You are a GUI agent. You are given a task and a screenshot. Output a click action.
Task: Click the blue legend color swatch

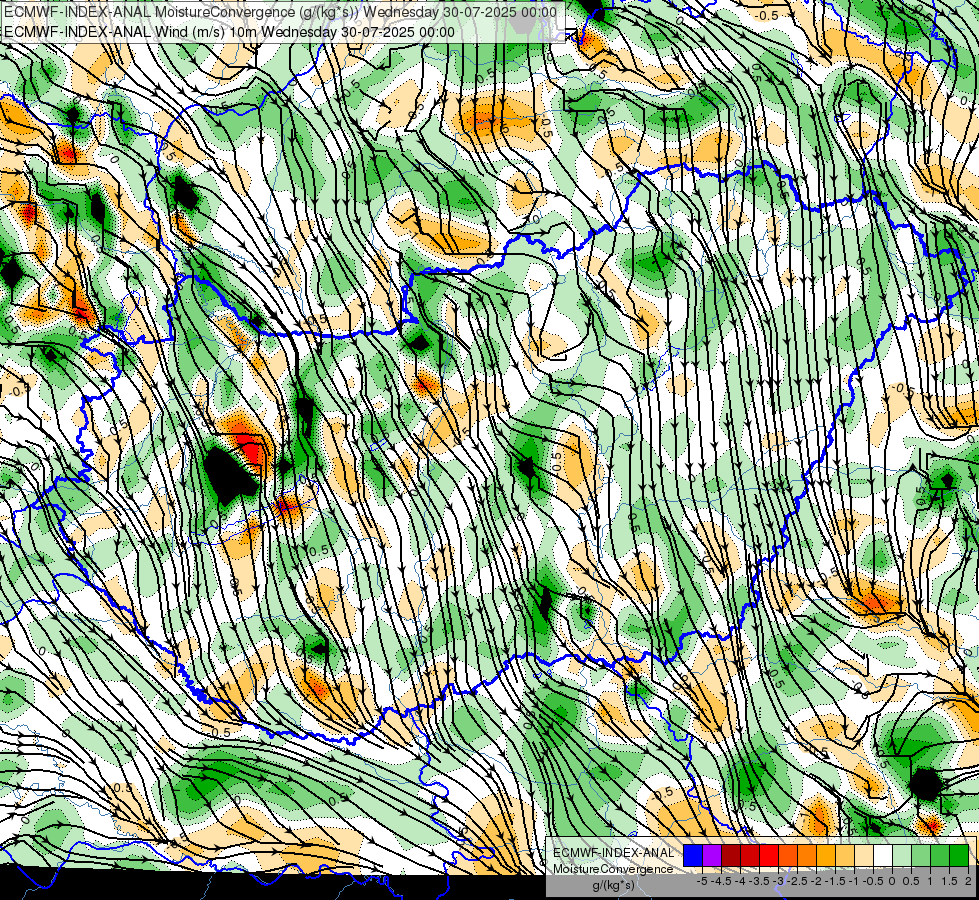[693, 855]
